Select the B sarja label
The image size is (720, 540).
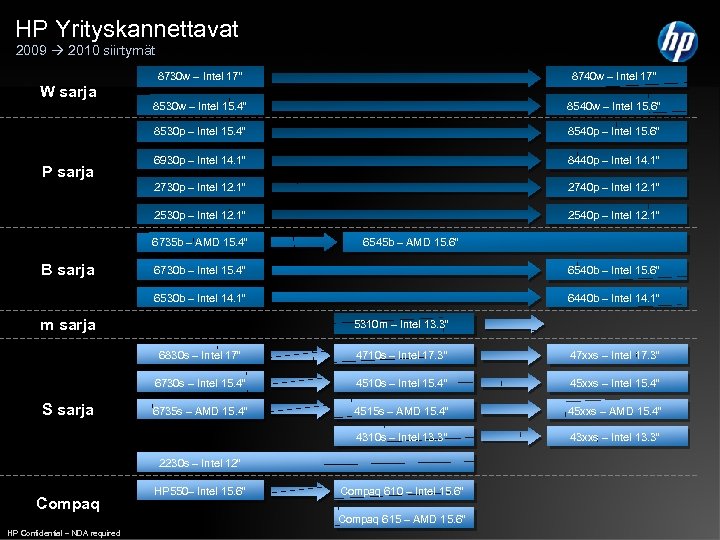pos(68,270)
